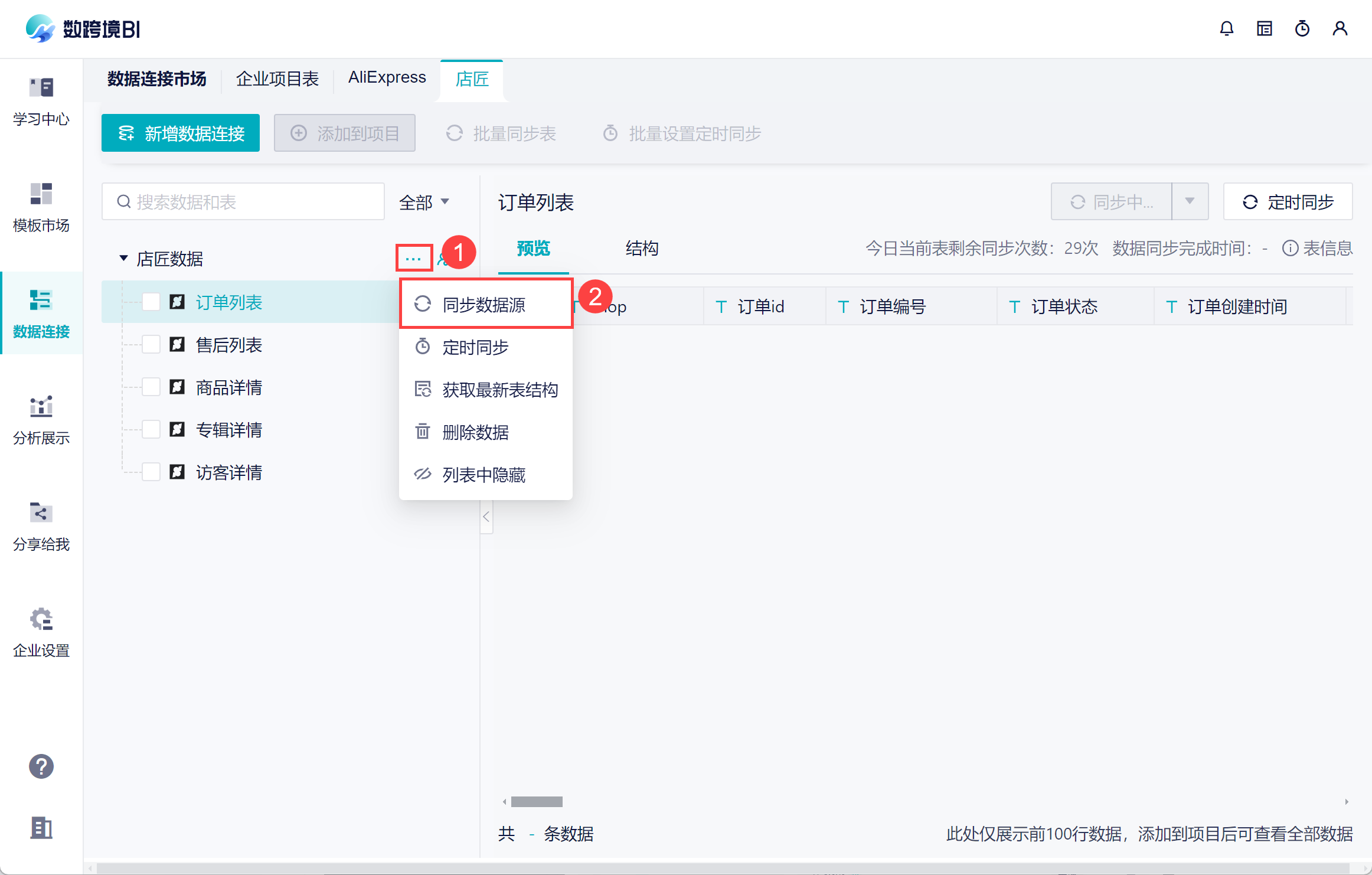
Task: Click the 新增数据连接 button
Action: click(x=181, y=133)
